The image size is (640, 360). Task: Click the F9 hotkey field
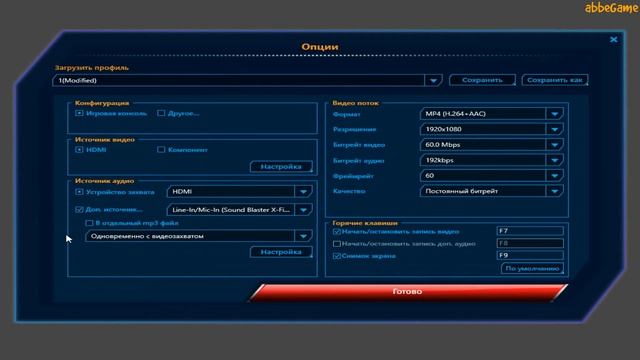[x=530, y=256]
